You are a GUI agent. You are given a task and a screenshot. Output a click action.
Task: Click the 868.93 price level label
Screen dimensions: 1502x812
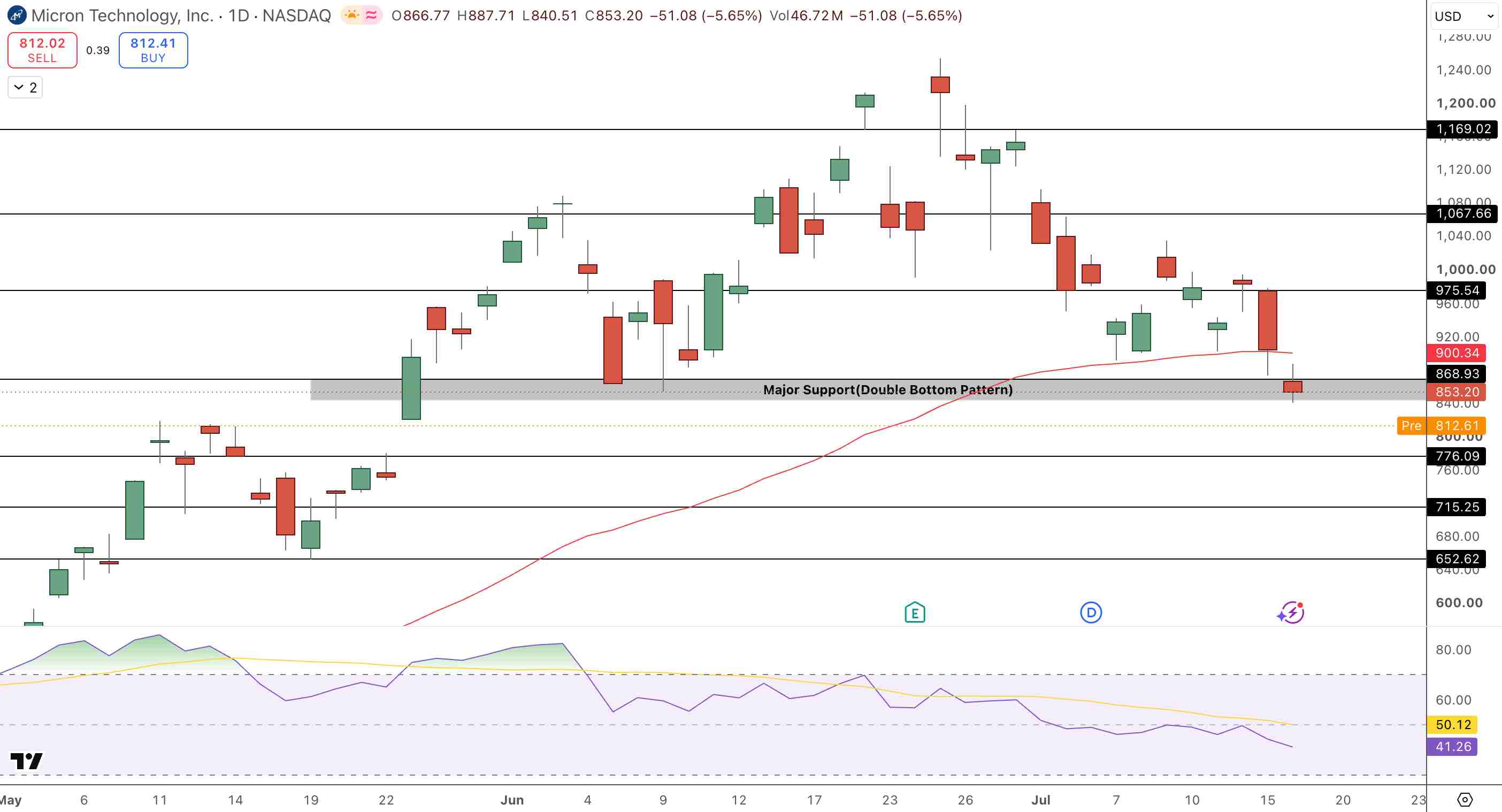1456,374
